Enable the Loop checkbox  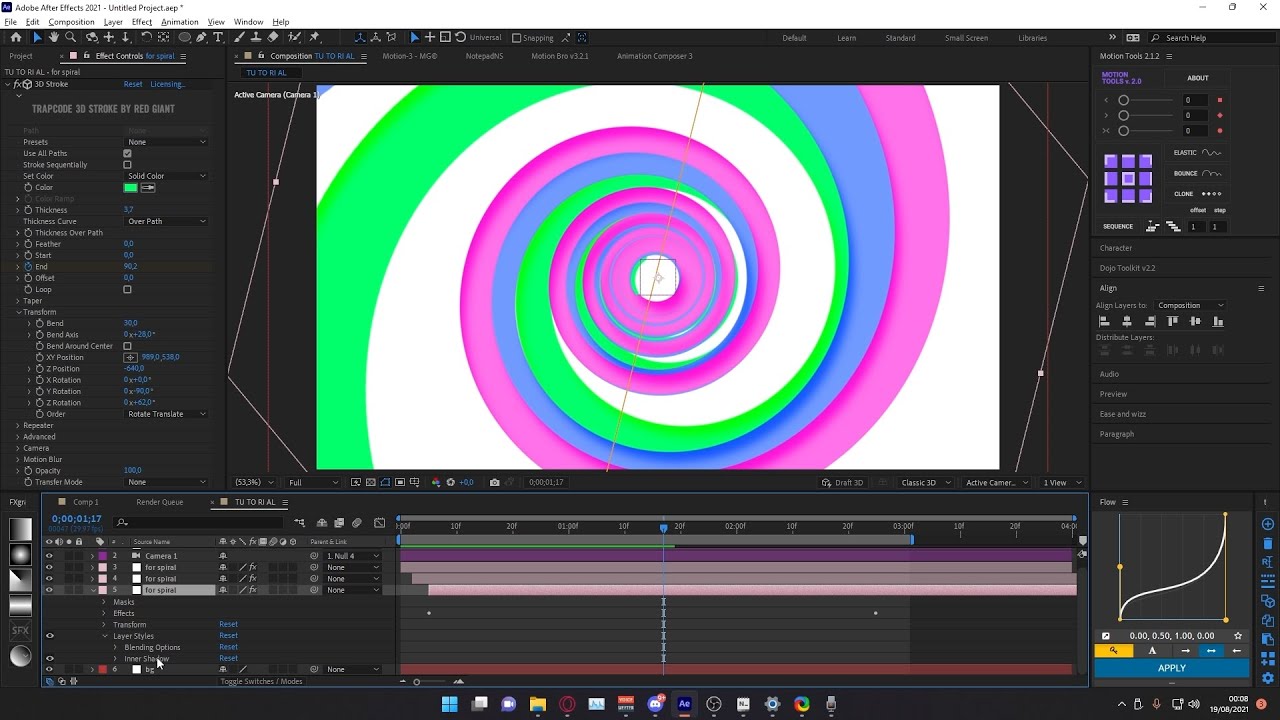[x=127, y=289]
